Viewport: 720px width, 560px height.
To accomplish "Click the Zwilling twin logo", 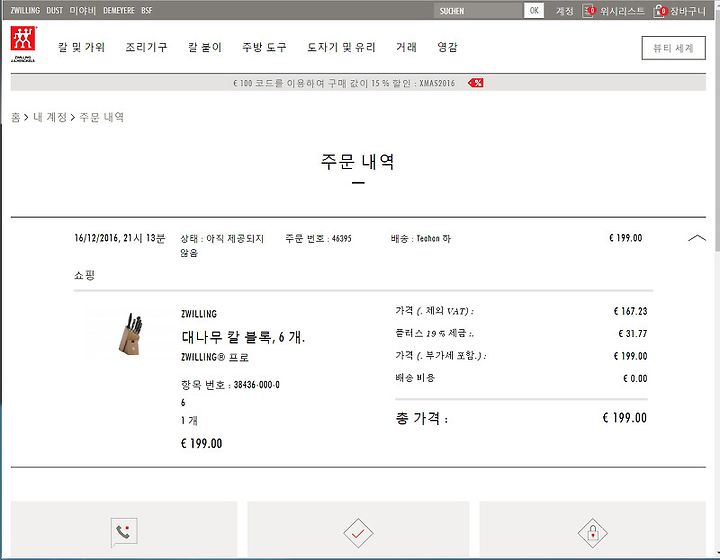I will tap(23, 44).
